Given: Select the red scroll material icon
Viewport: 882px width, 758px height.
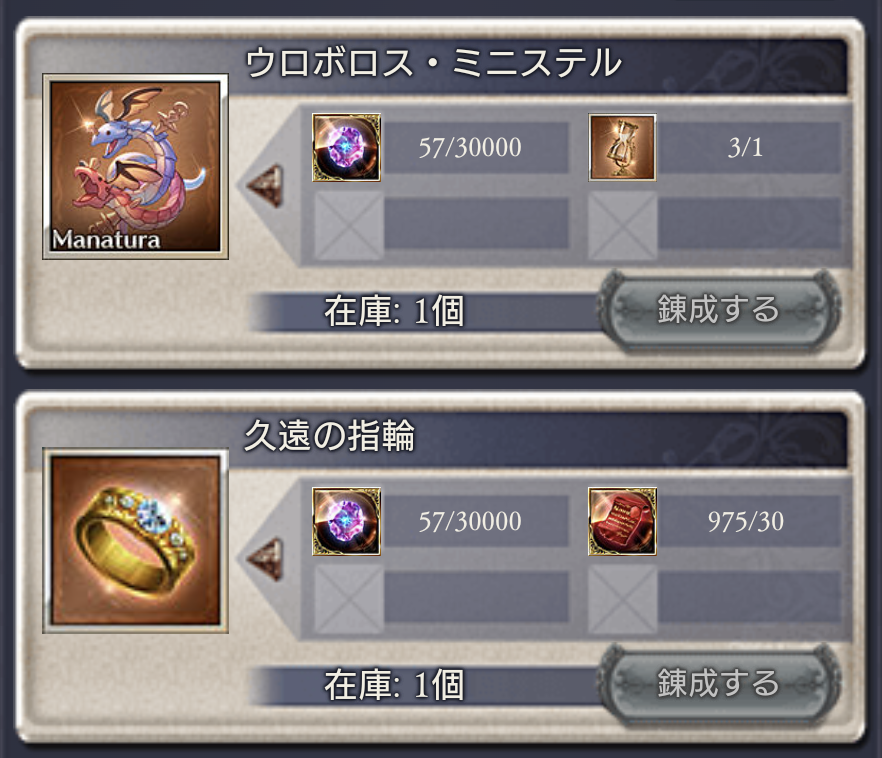Looking at the screenshot, I should coord(622,521).
